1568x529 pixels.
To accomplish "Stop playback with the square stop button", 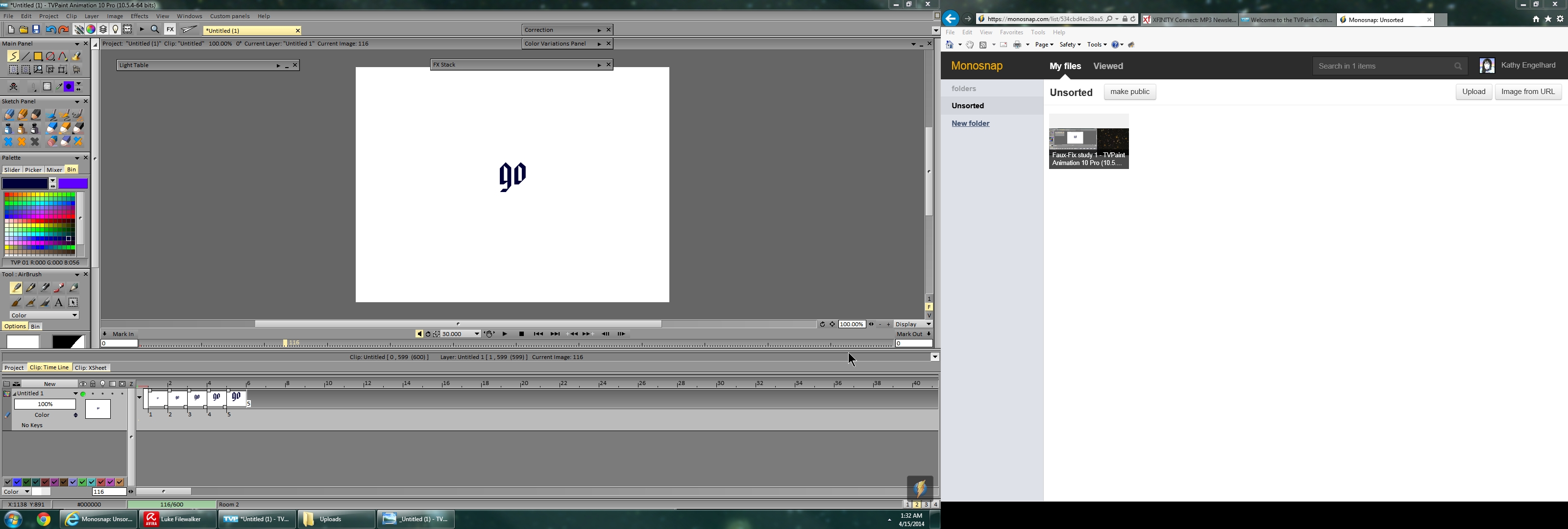I will pyautogui.click(x=522, y=334).
